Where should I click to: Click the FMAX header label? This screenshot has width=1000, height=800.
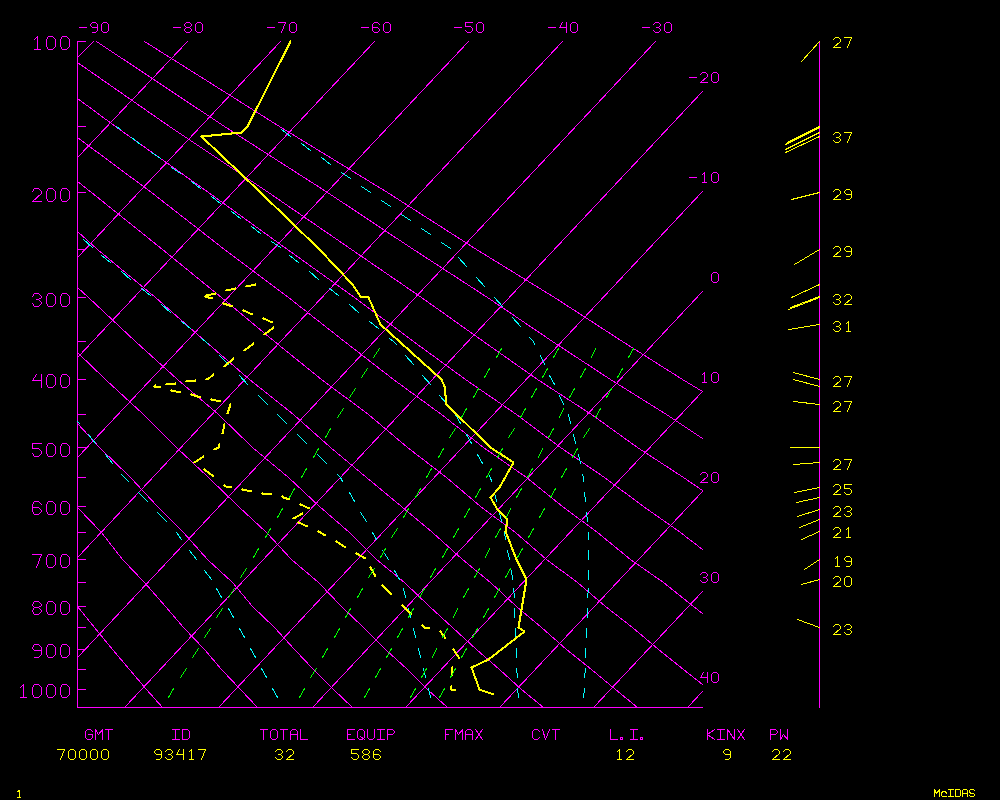(464, 735)
